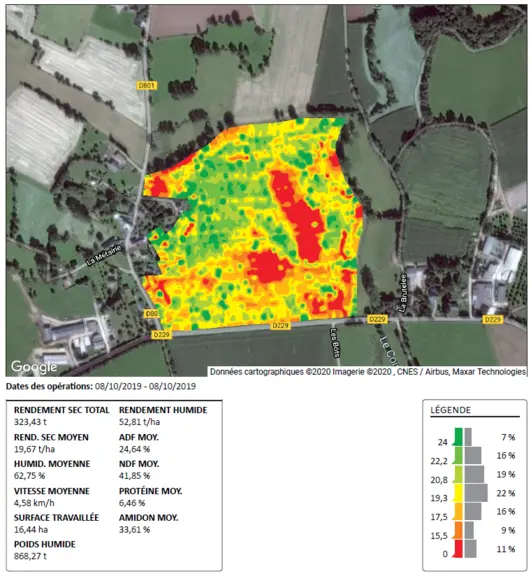The width and height of the screenshot is (531, 576).
Task: Click the RENDEMENT SEC TOTAL value
Action: (30, 422)
